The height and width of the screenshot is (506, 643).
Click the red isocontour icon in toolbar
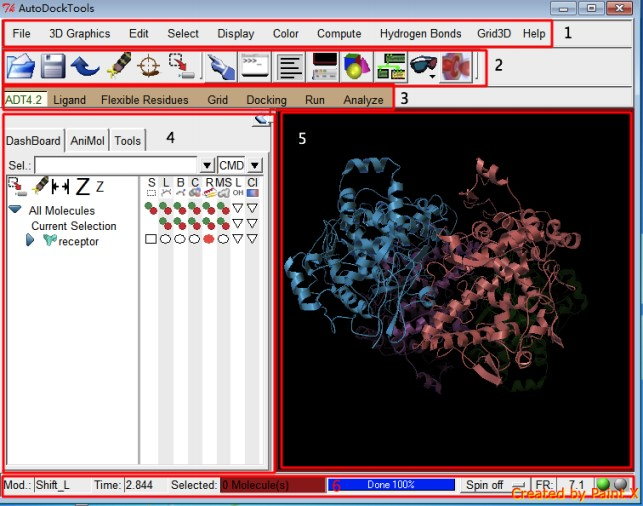pos(456,66)
